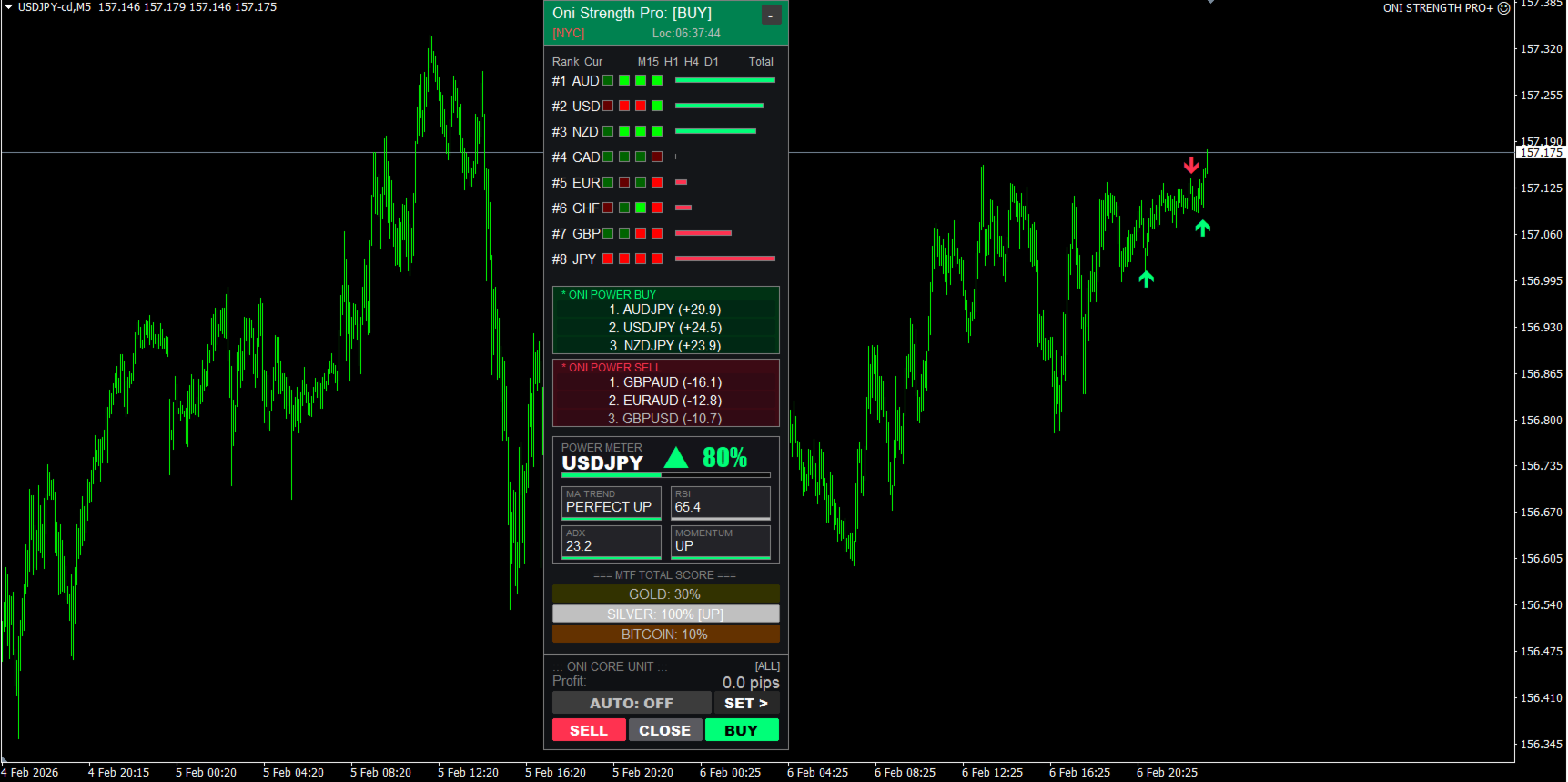Screen dimensions: 1568x782
Task: Click the Oni Strength Pro: [BUY] title
Action: click(x=632, y=13)
